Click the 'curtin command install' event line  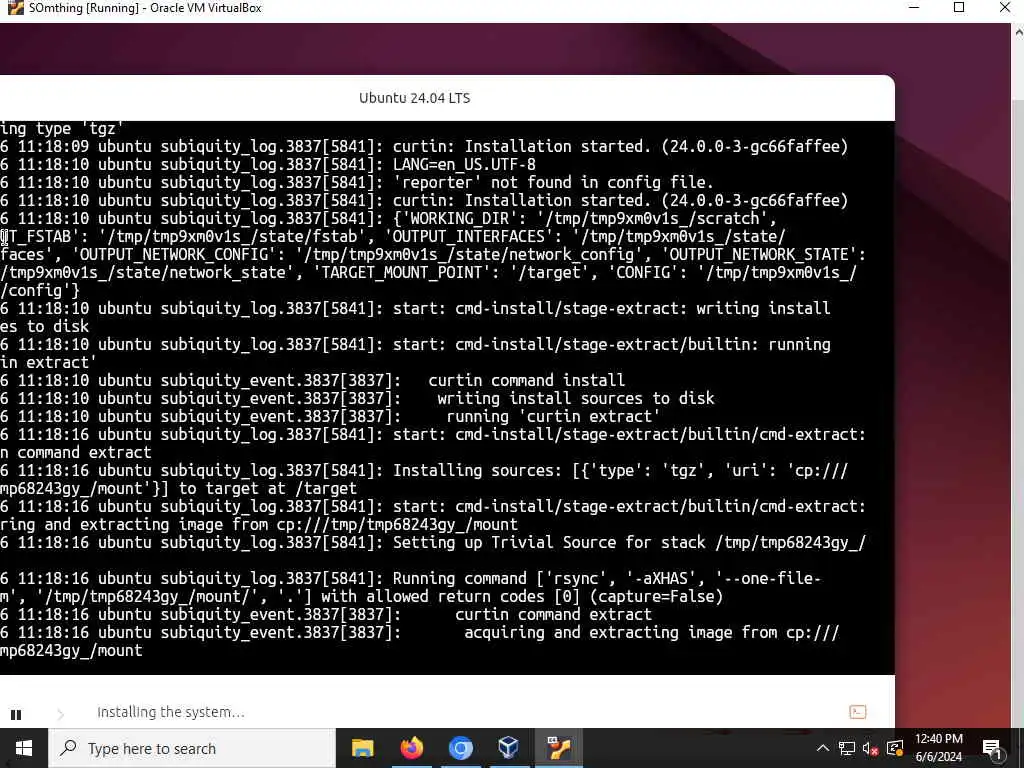(312, 380)
